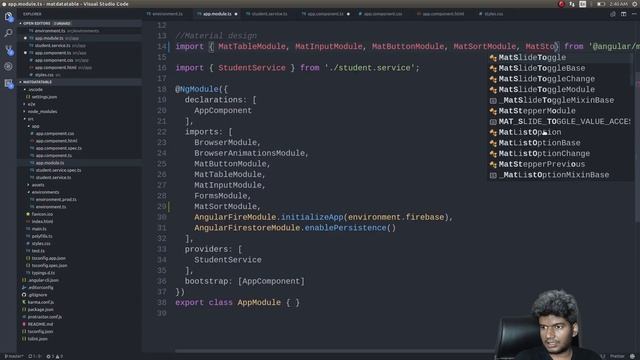Click the Prettier status bar item
This screenshot has height=360, width=640.
617,356
